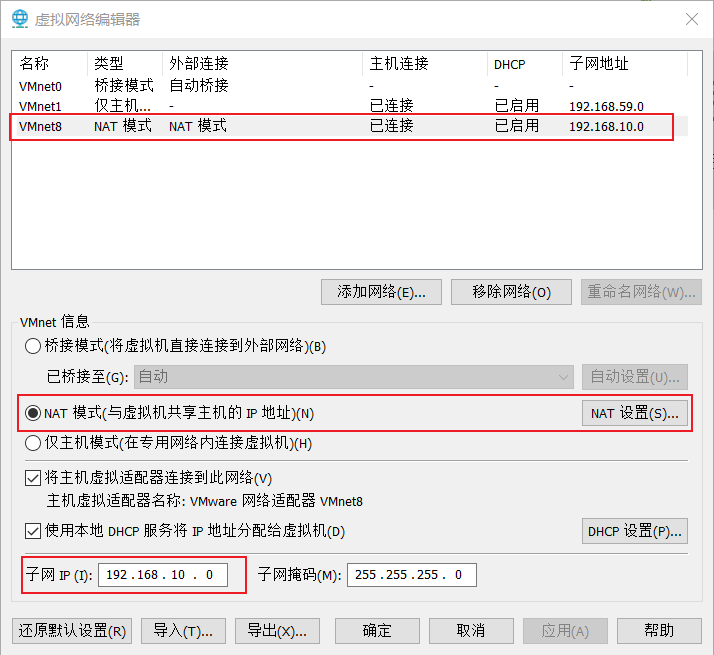Viewport: 714px width, 655px height.
Task: Click the 确定 button
Action: [x=377, y=631]
